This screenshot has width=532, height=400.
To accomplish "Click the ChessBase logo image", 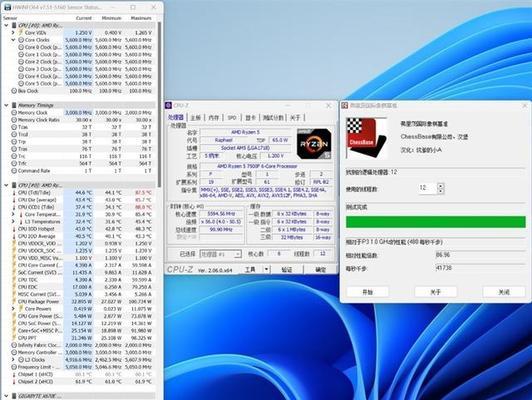I will point(366,138).
